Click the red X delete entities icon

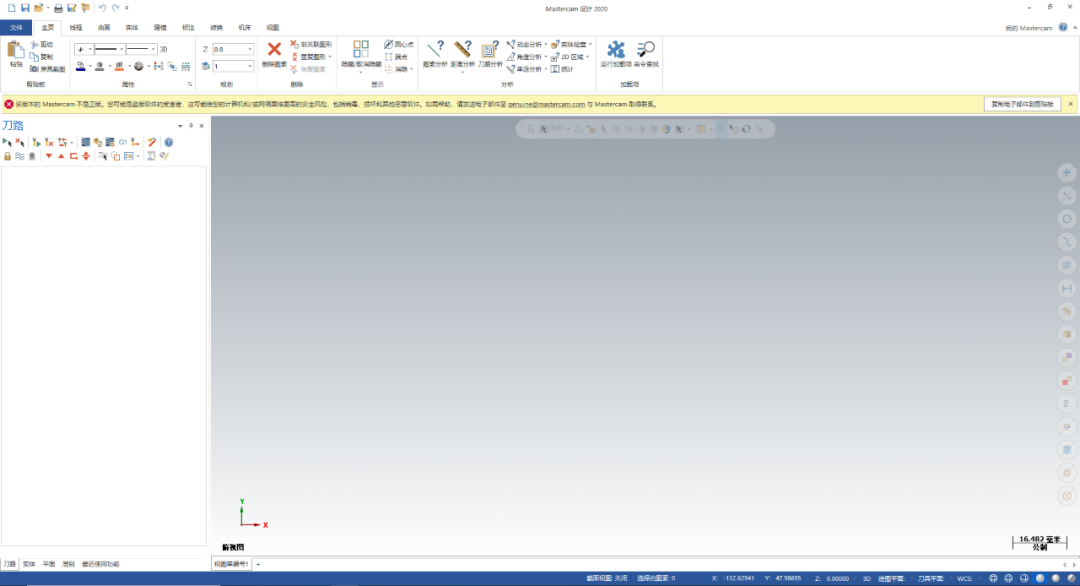274,50
